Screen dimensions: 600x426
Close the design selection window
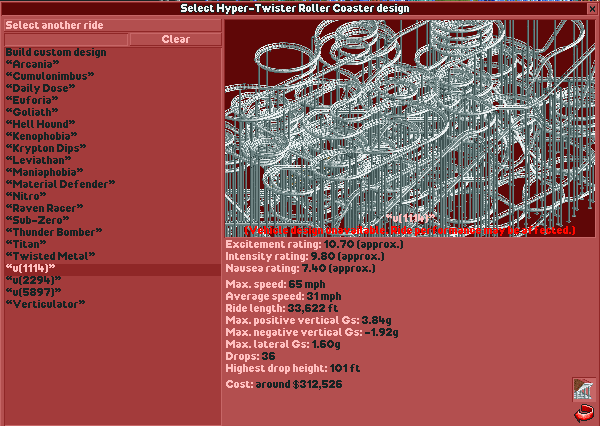coord(592,8)
